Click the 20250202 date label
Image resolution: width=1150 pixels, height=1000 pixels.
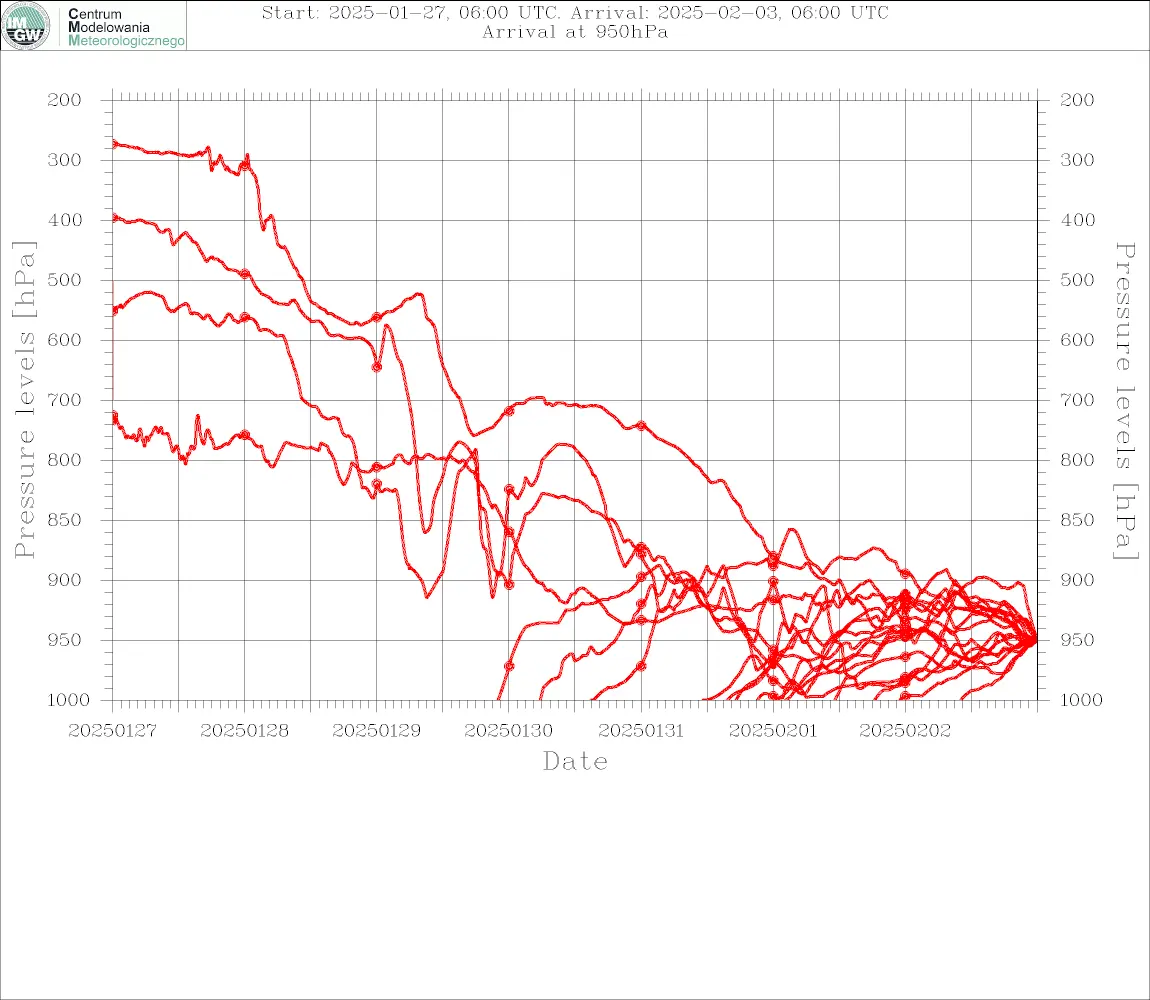pos(905,731)
